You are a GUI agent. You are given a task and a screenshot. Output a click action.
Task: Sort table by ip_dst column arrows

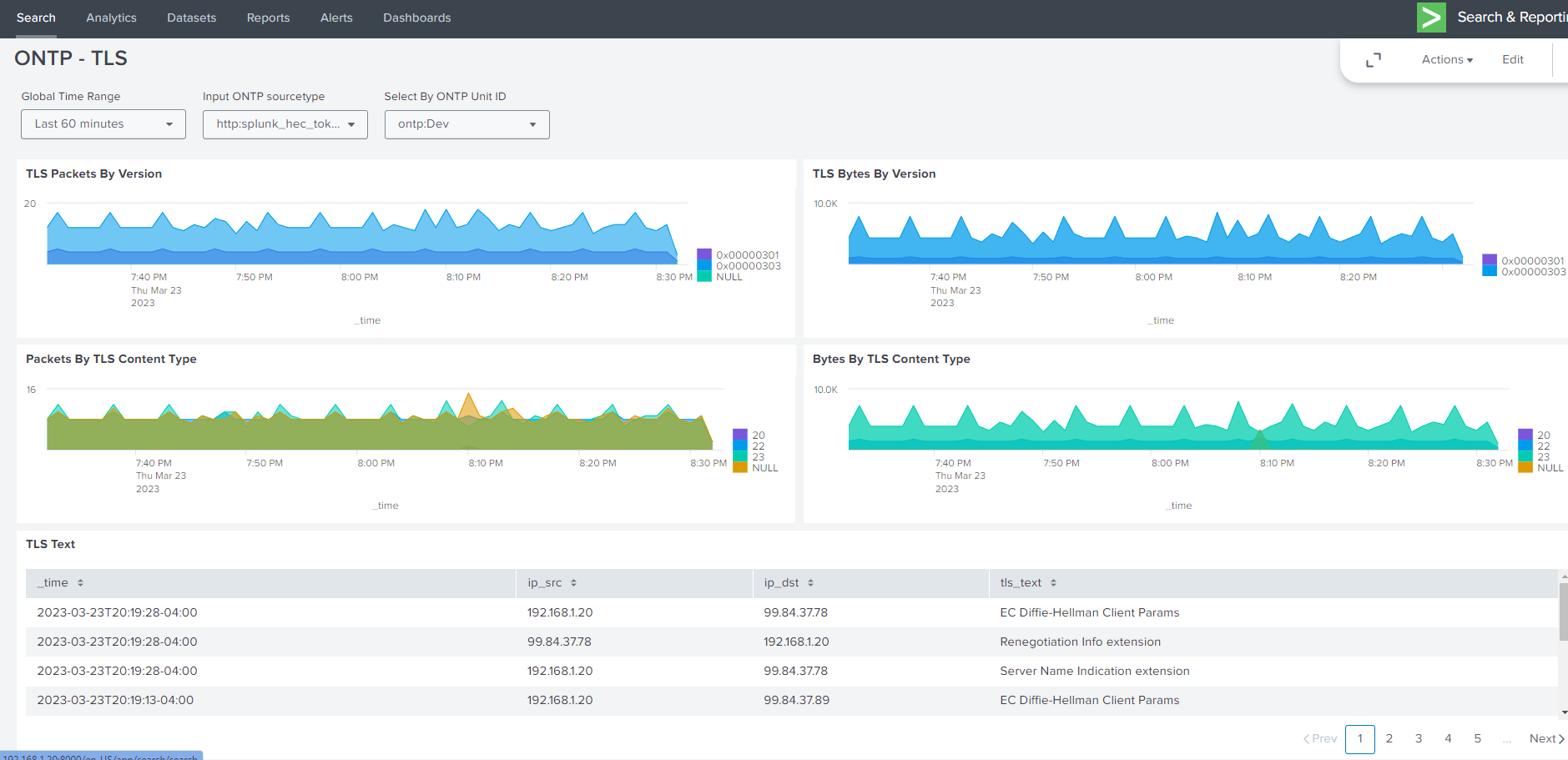coord(810,583)
